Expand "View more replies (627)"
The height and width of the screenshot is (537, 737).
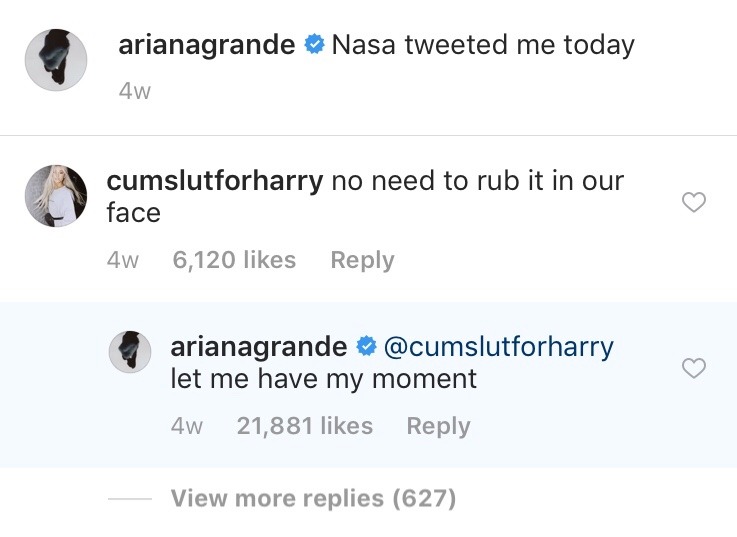click(313, 498)
